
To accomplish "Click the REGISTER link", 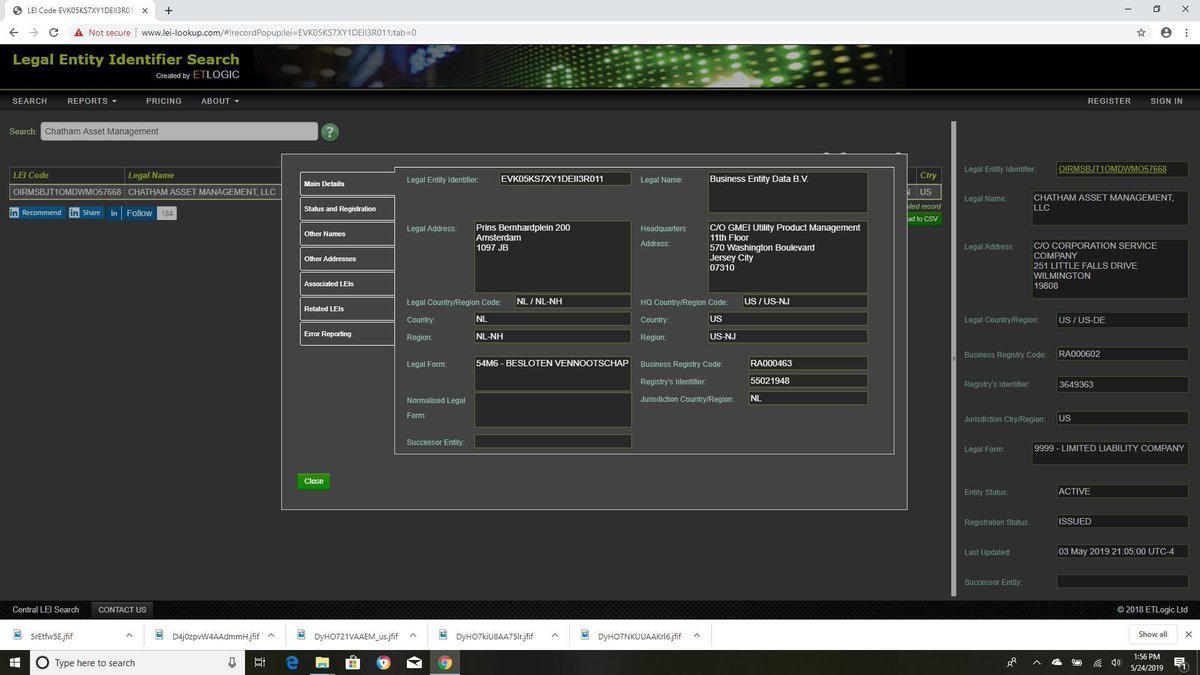I will click(1109, 101).
